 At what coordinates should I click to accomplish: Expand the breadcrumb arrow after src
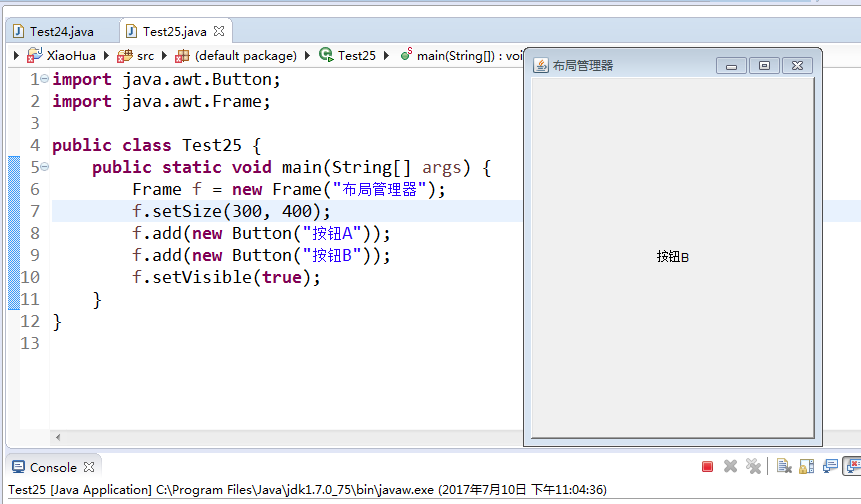pos(164,55)
